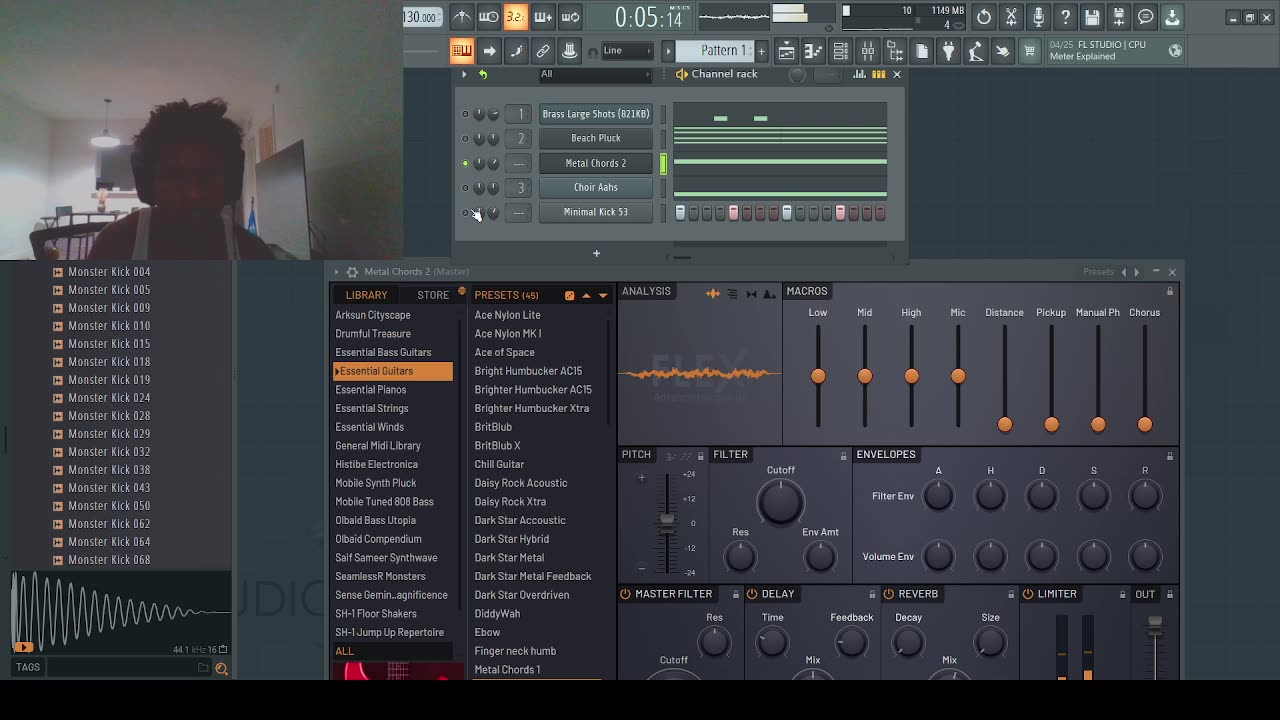Select the Brass Large Shots channel button
Screen dimensions: 1280x720
[596, 114]
